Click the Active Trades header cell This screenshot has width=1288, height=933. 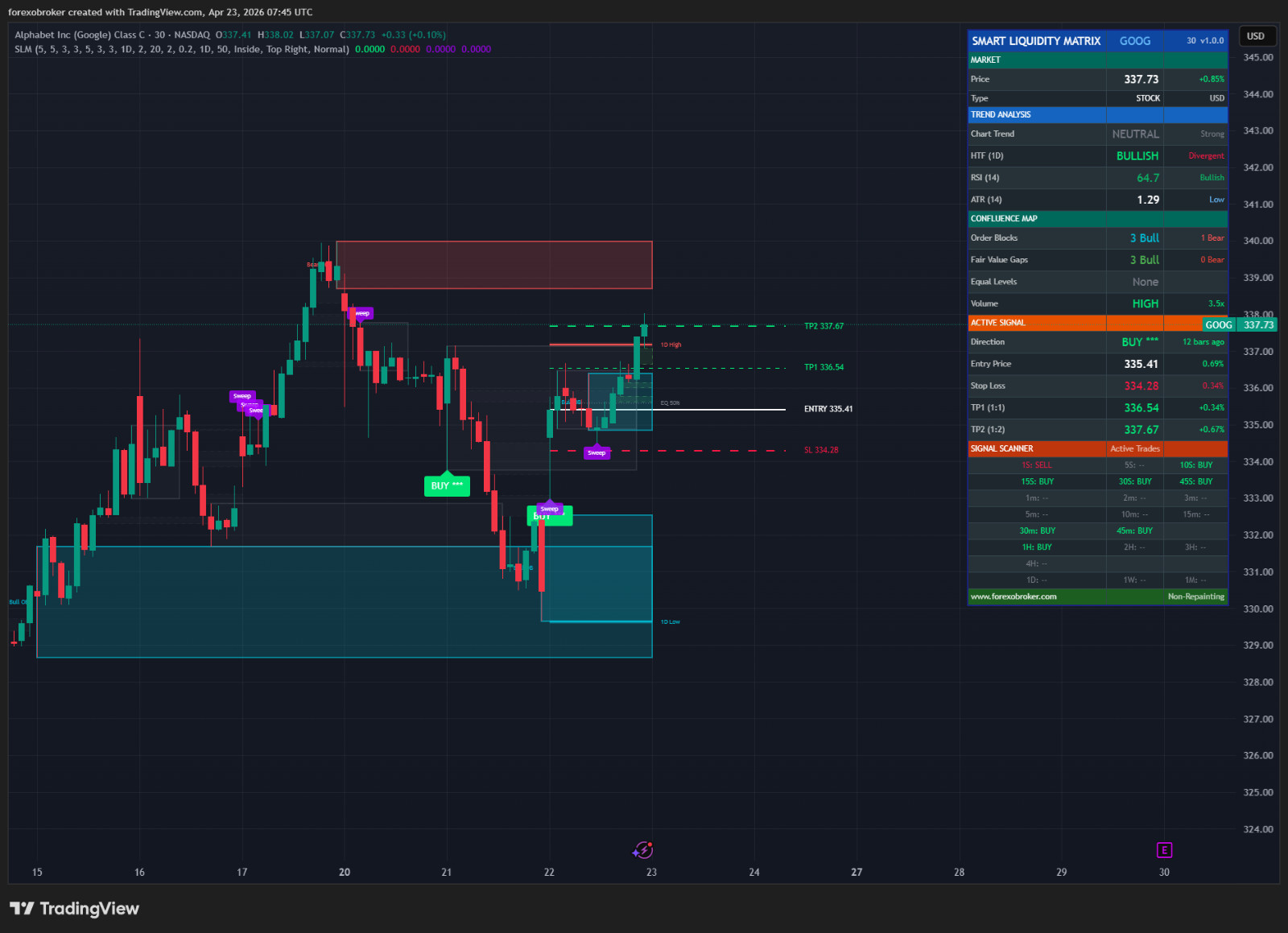click(1135, 448)
